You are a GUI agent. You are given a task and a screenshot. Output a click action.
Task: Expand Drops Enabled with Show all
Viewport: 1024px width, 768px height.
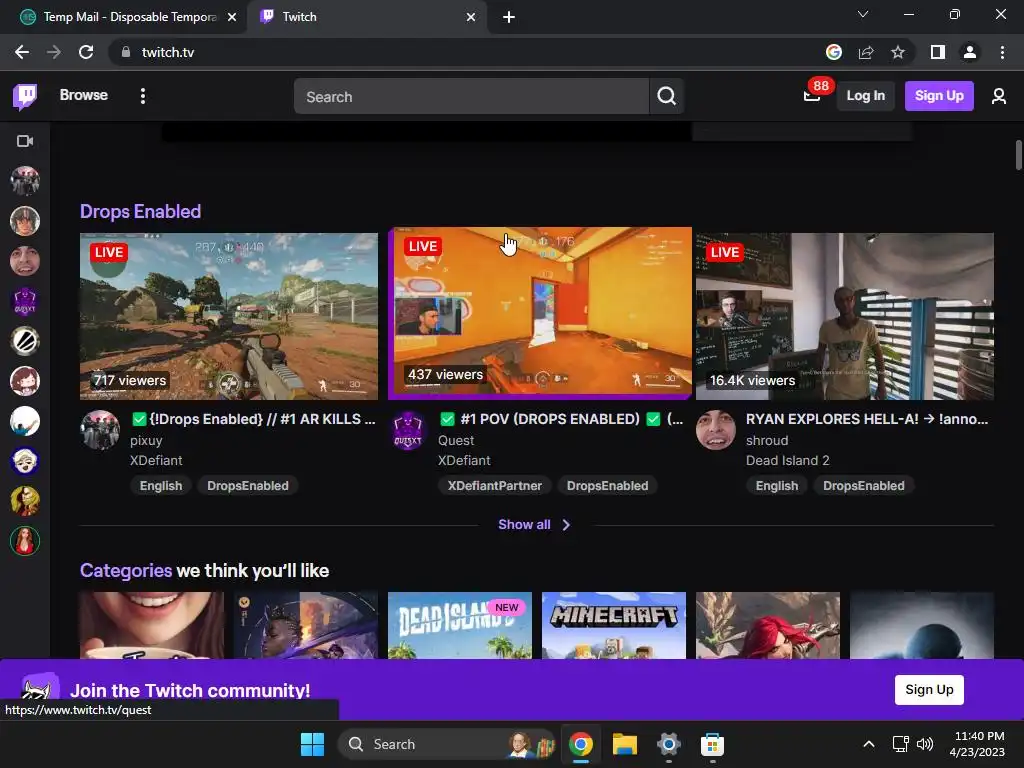click(x=534, y=524)
